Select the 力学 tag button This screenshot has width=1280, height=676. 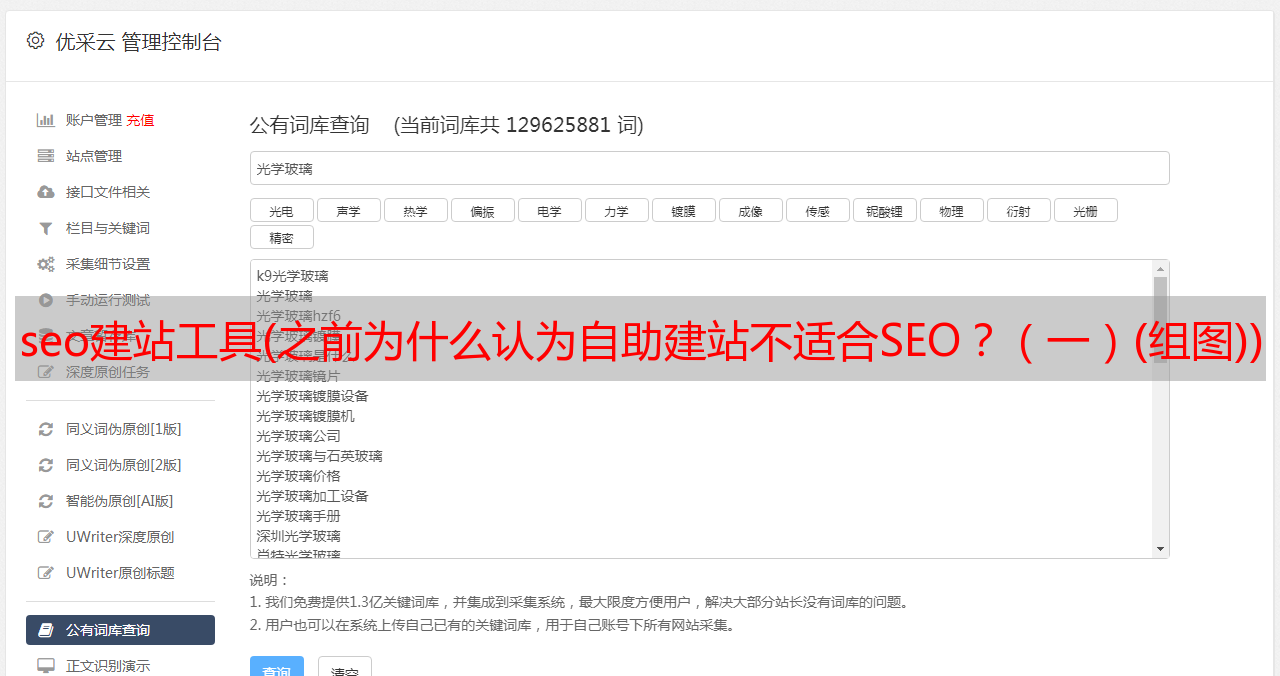[x=617, y=210]
